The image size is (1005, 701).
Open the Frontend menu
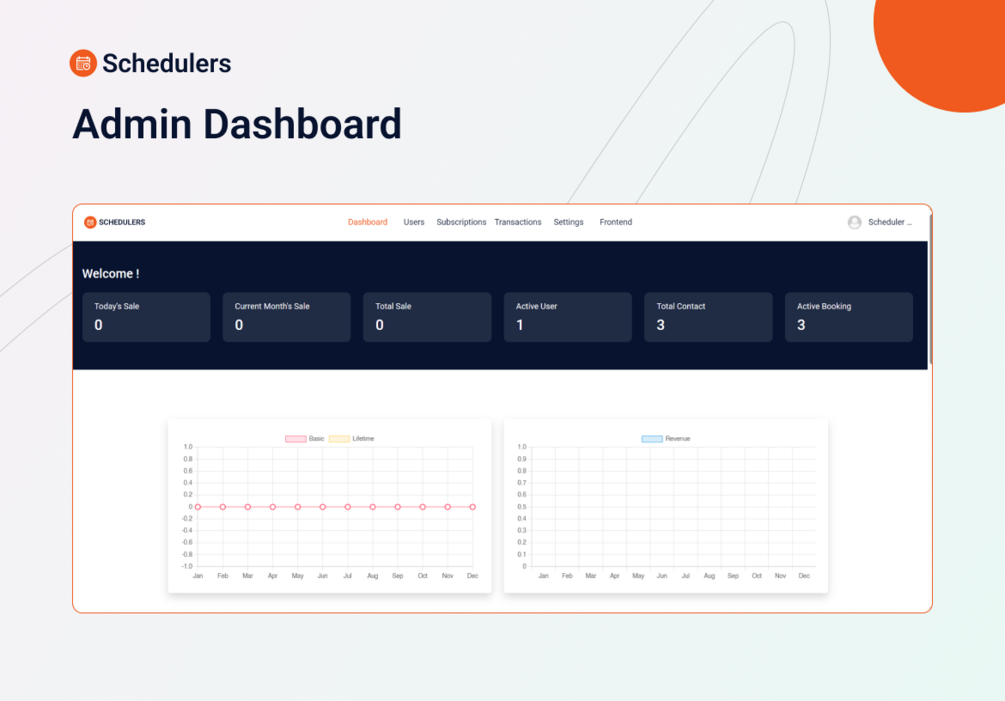click(x=615, y=222)
